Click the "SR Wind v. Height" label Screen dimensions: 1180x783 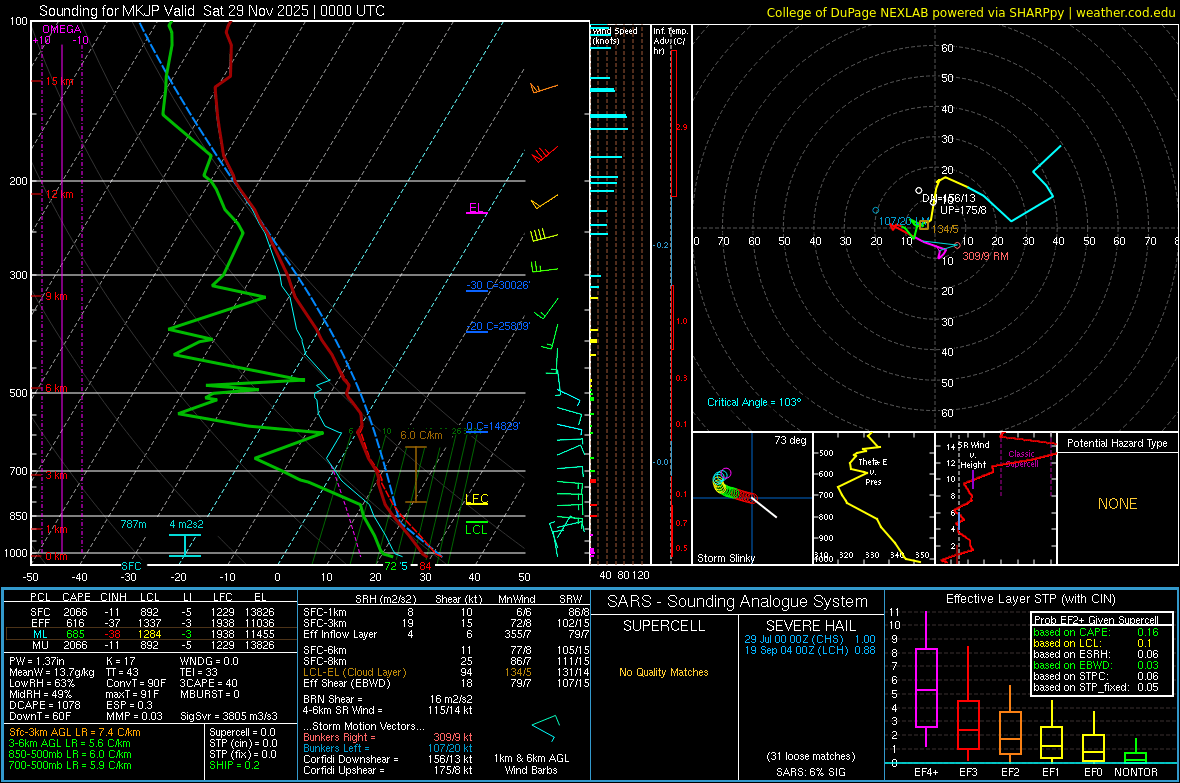click(974, 455)
